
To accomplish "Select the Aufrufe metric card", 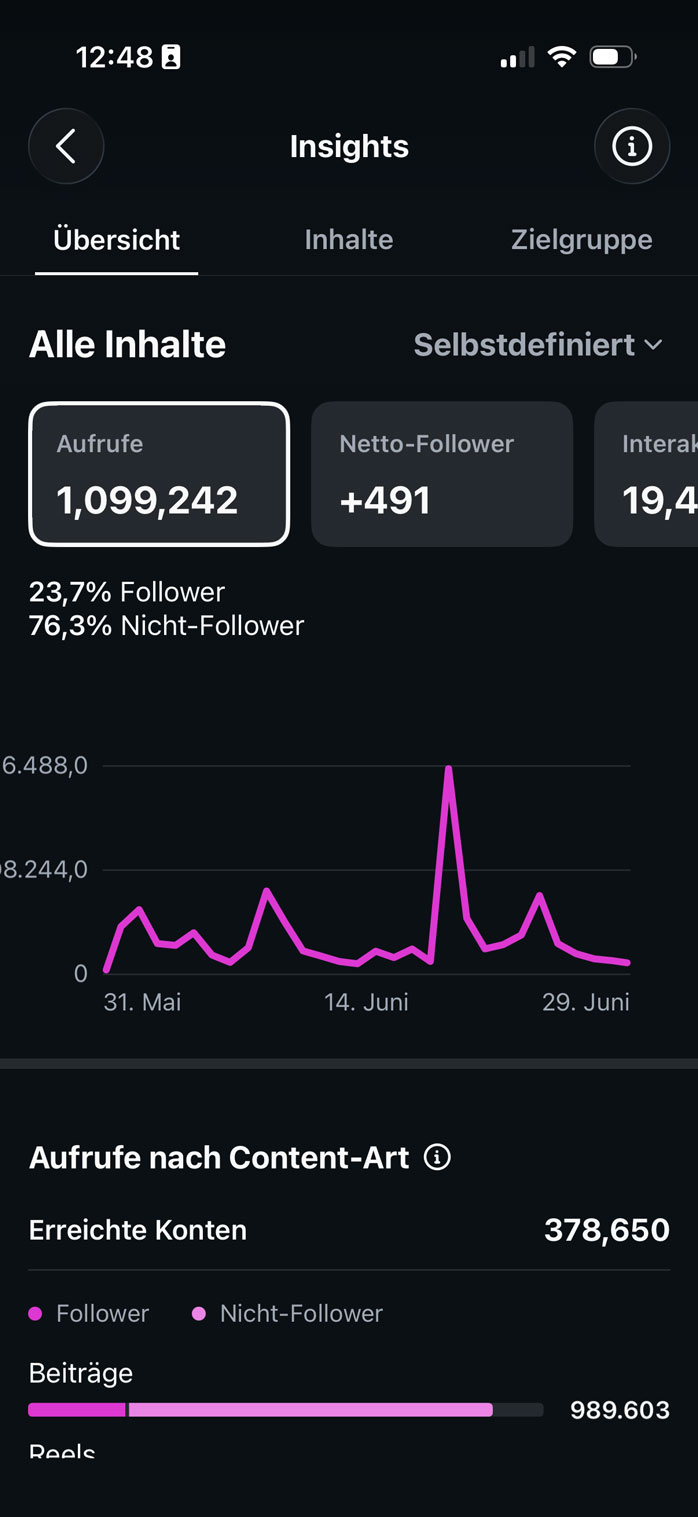I will tap(159, 474).
